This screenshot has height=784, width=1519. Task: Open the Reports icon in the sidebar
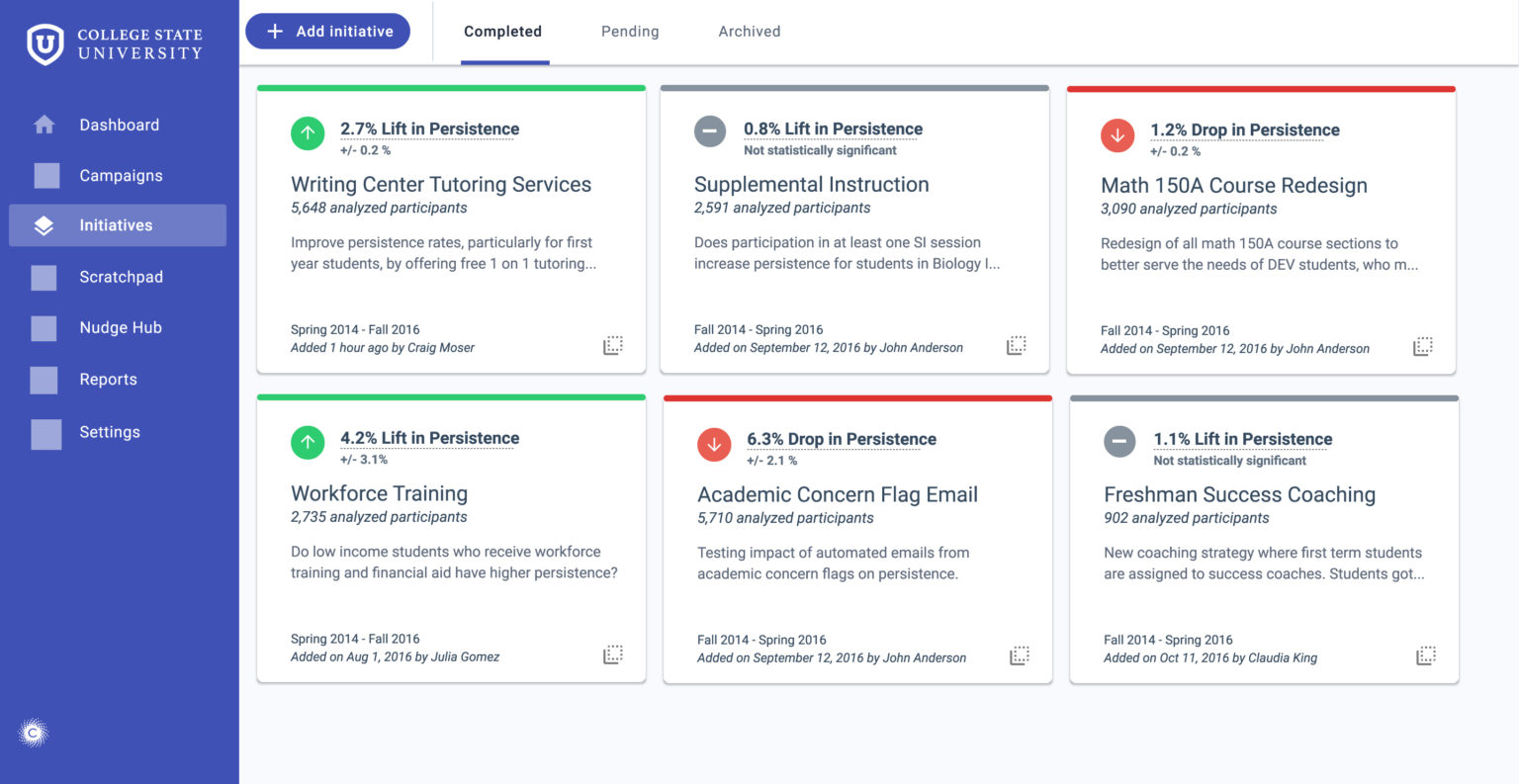point(44,379)
